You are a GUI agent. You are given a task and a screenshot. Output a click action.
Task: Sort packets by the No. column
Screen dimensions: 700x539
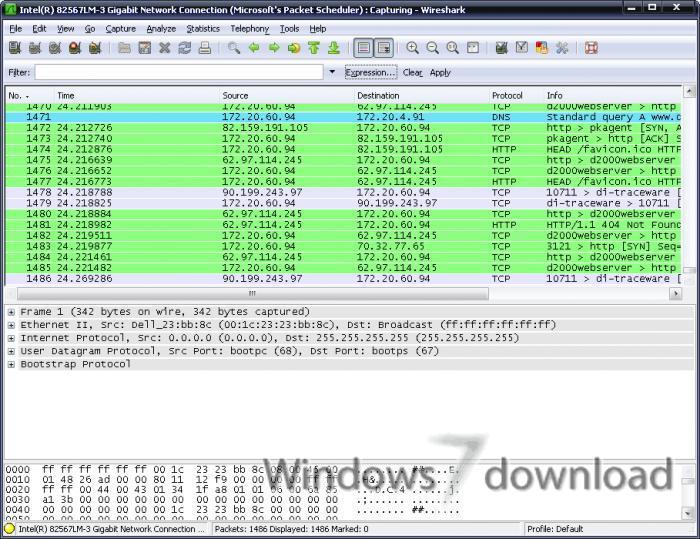point(30,96)
